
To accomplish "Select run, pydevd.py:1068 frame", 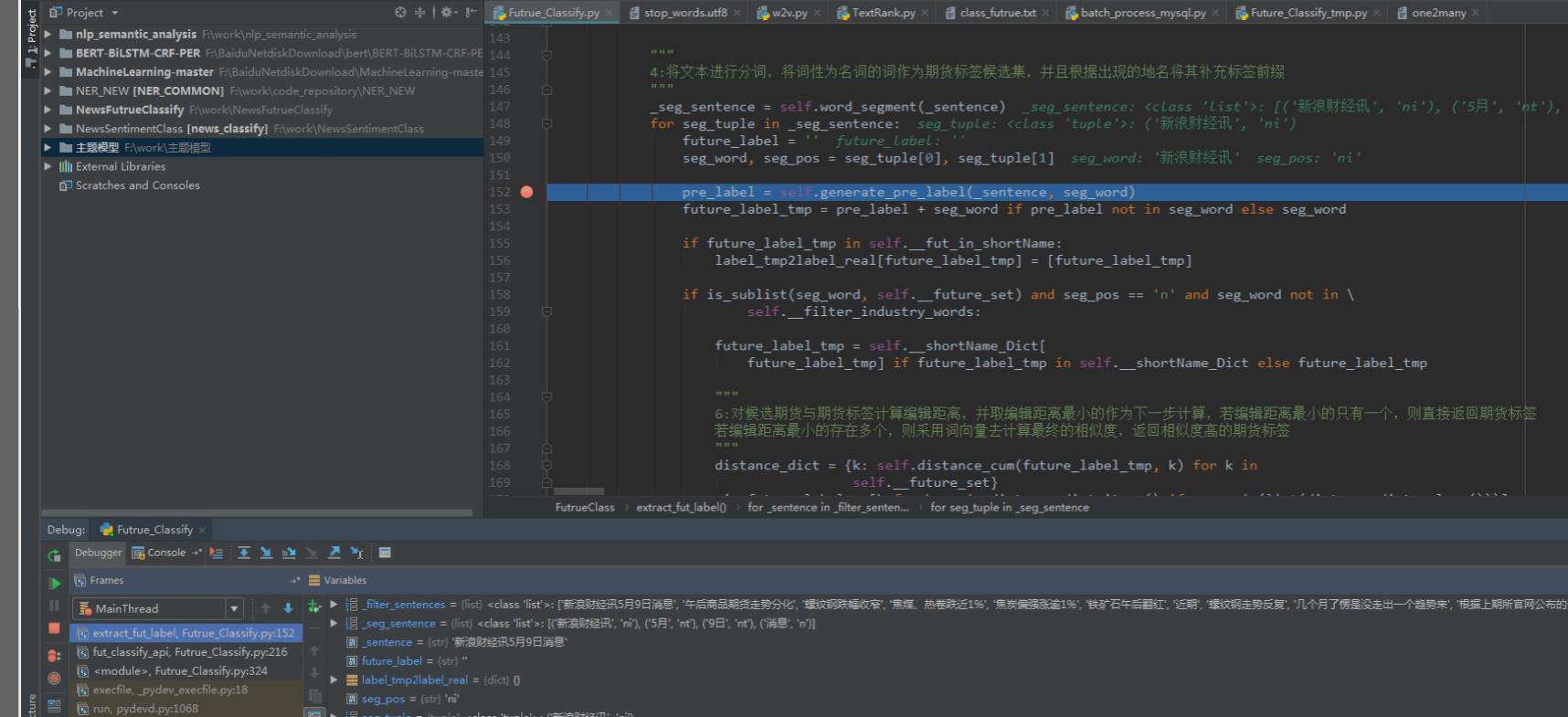I will [186, 709].
